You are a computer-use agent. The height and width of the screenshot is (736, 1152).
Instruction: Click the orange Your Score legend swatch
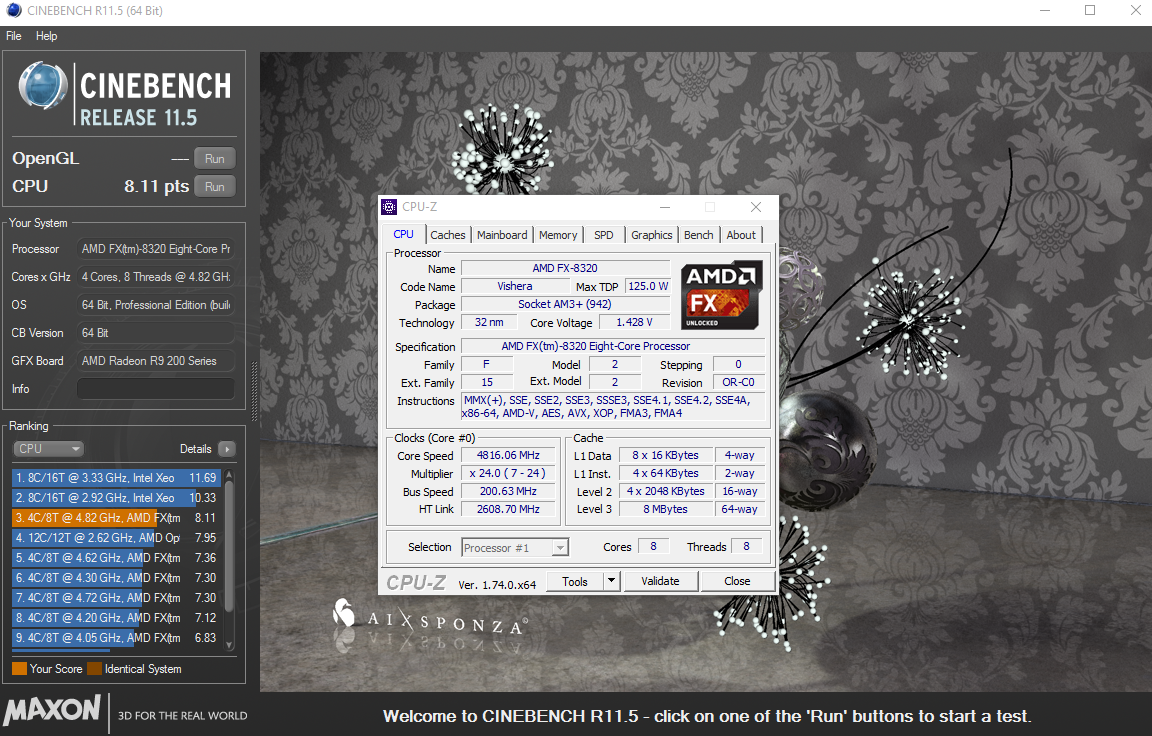pyautogui.click(x=19, y=668)
